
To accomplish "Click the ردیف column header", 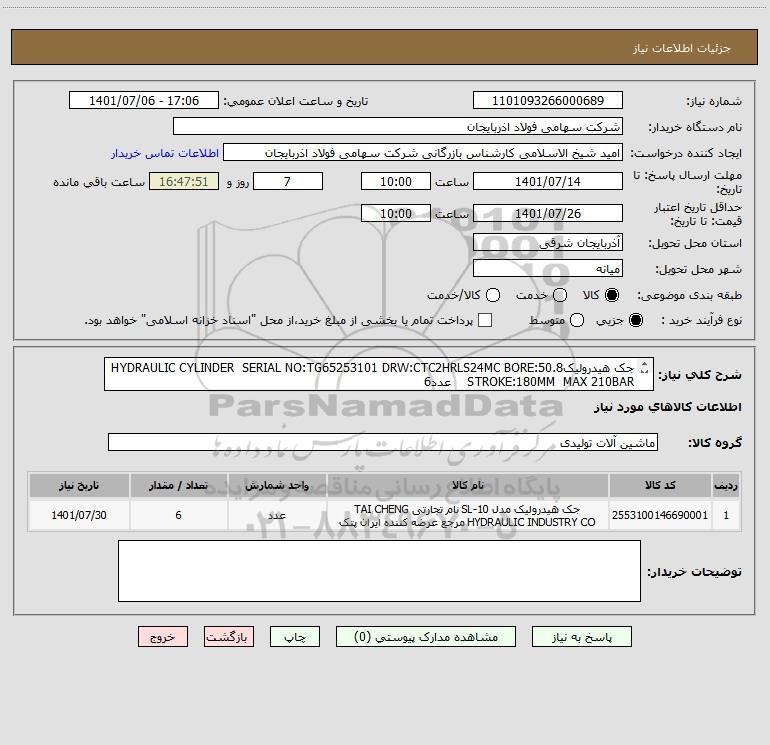I will pos(726,485).
